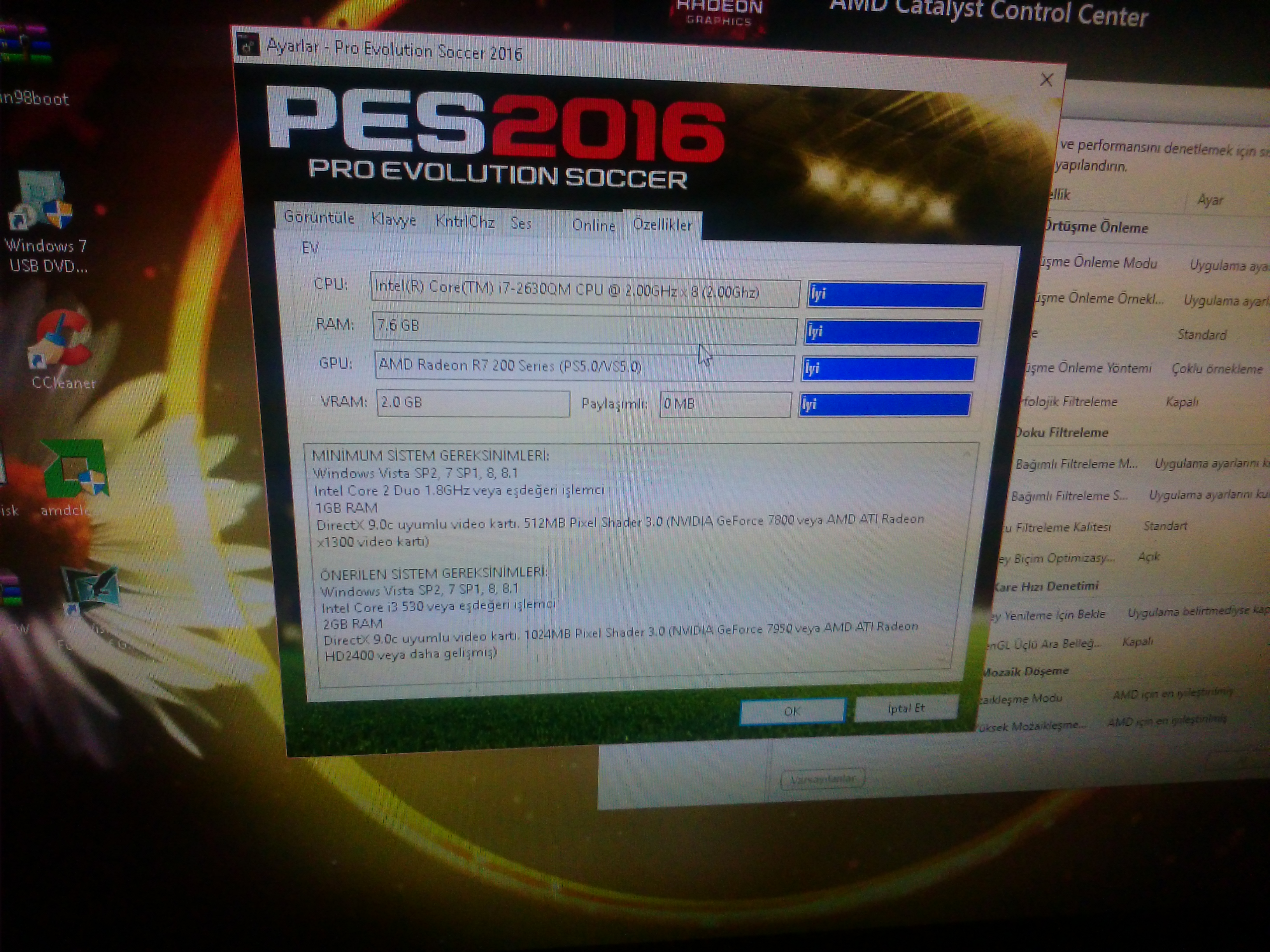Click the up arrow of the requirements scrollbar
This screenshot has height=952, width=1270.
966,454
